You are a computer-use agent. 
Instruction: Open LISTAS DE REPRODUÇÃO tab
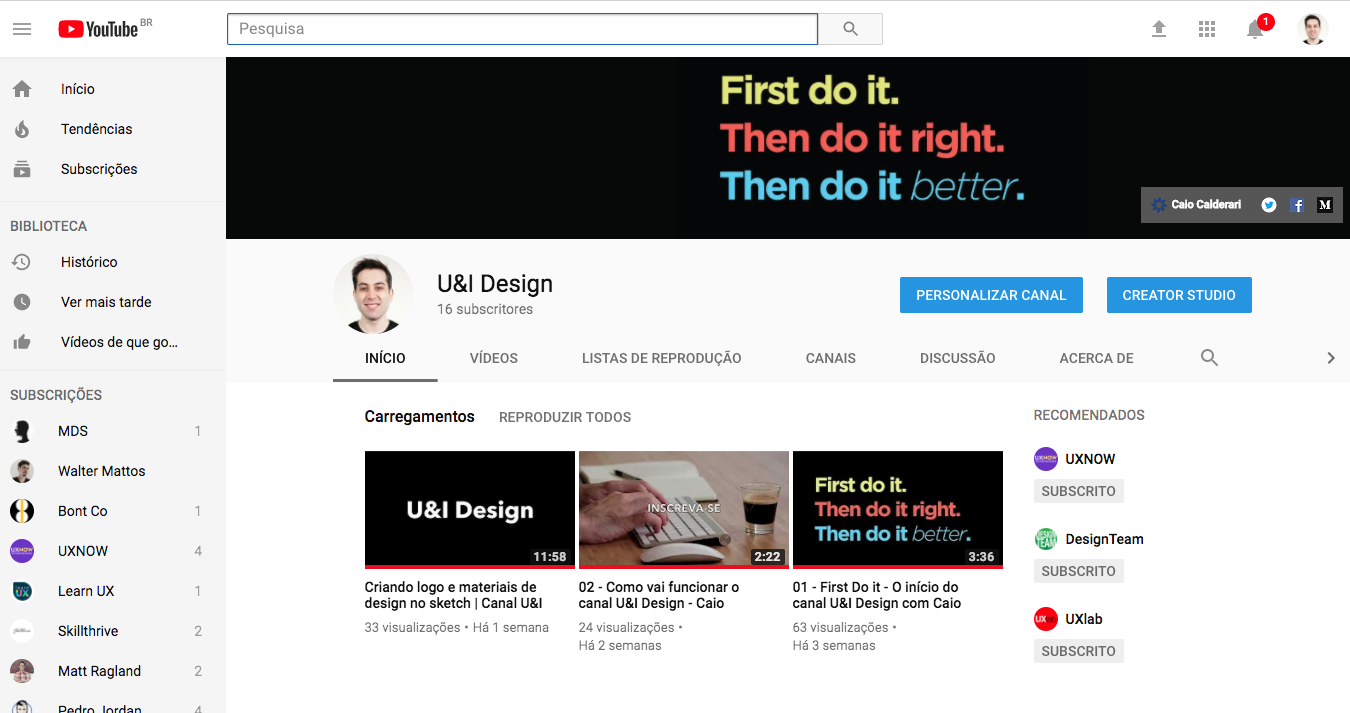tap(662, 358)
